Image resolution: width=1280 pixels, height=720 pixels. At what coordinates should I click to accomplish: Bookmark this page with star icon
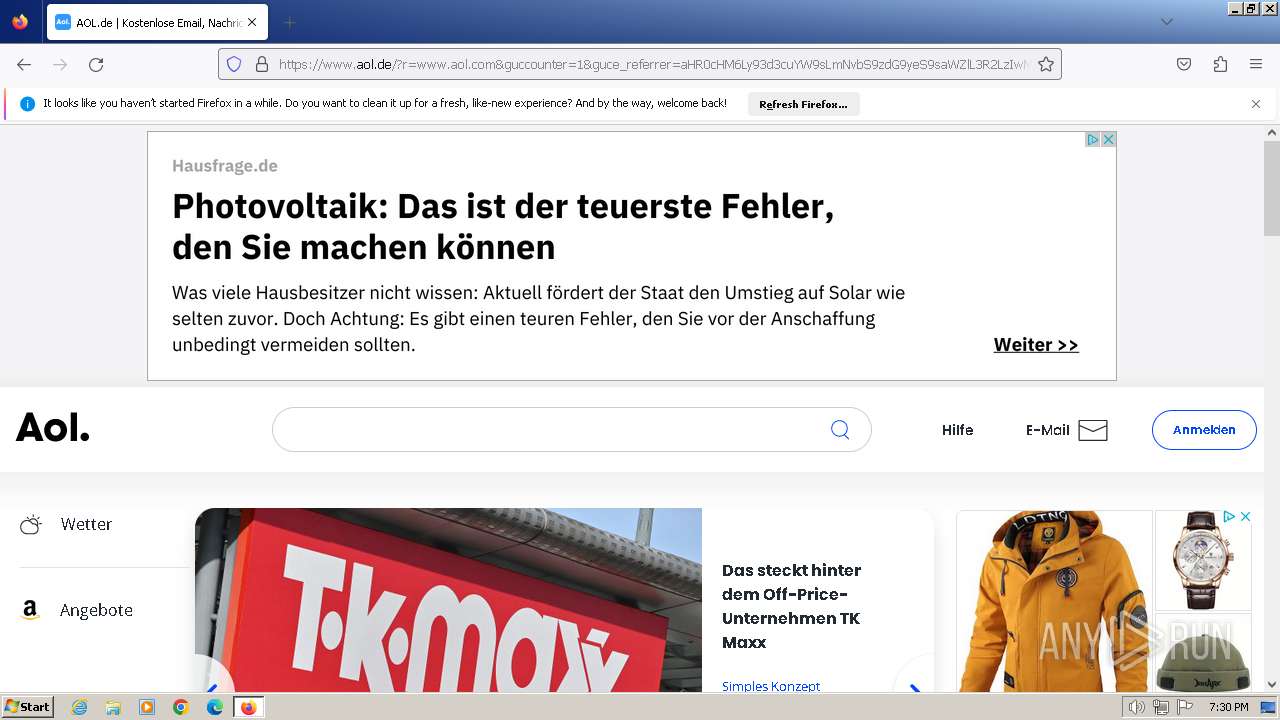pos(1046,64)
